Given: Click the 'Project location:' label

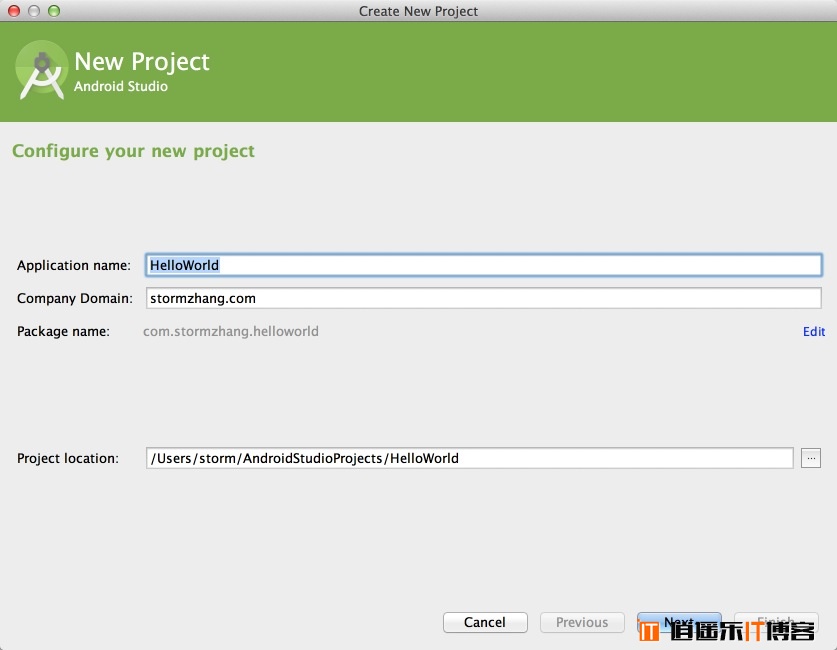Looking at the screenshot, I should coord(68,458).
